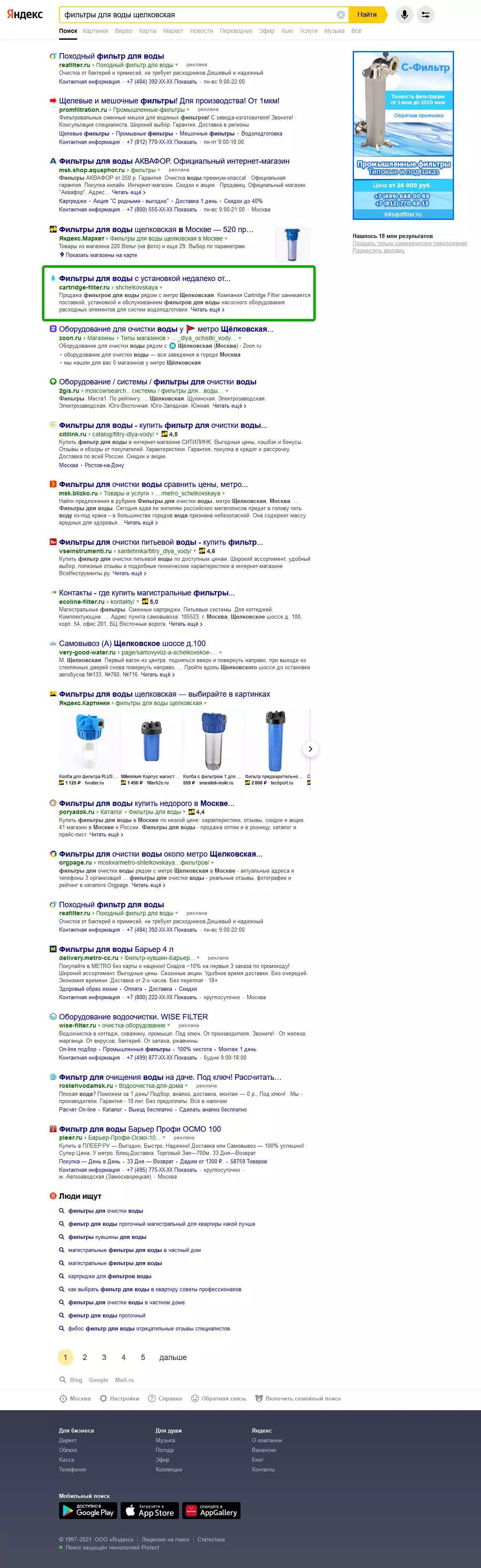
Task: Click Москва location icon link
Action: [75, 1398]
